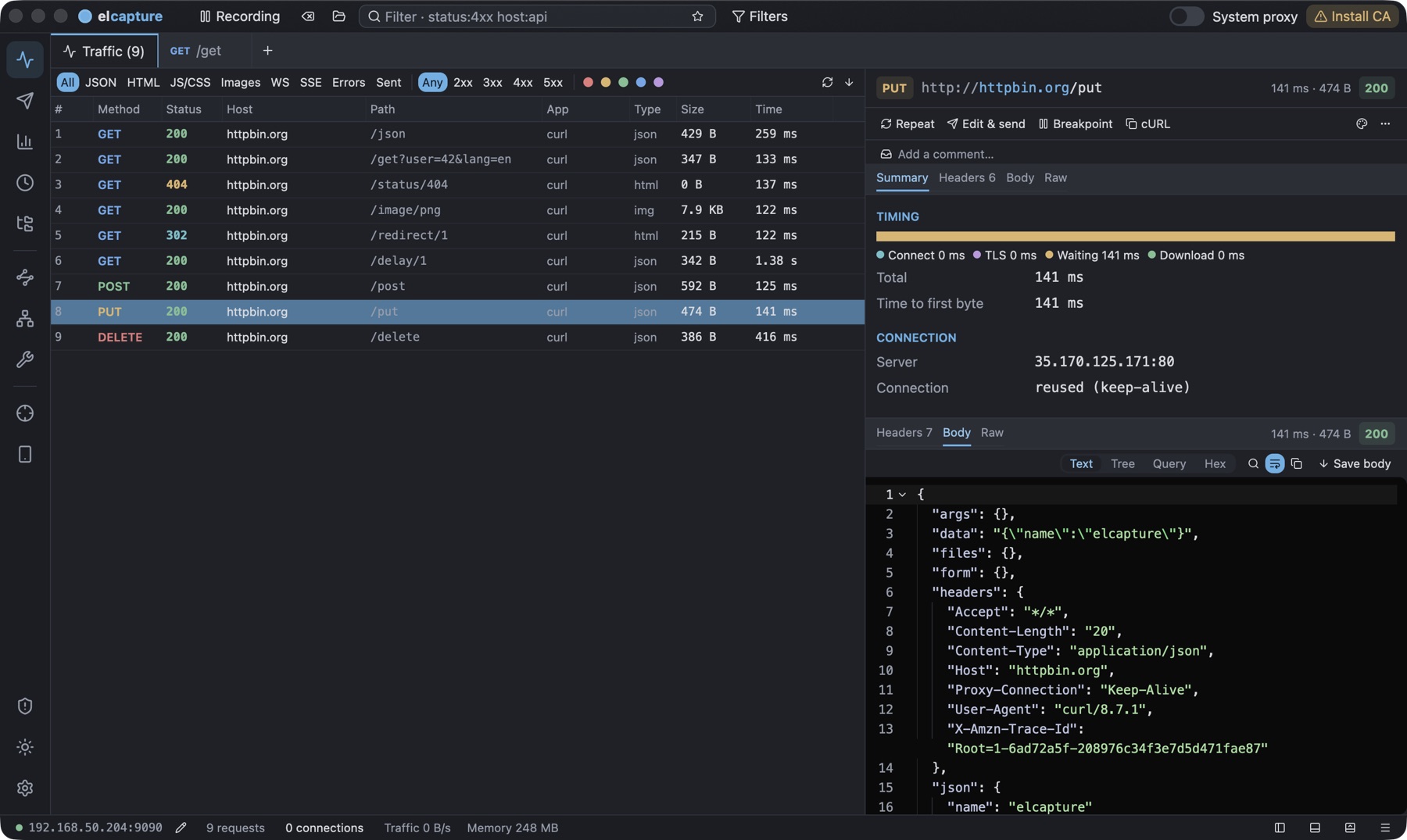Select the 4xx status filter chip
1407x840 pixels.
[522, 82]
